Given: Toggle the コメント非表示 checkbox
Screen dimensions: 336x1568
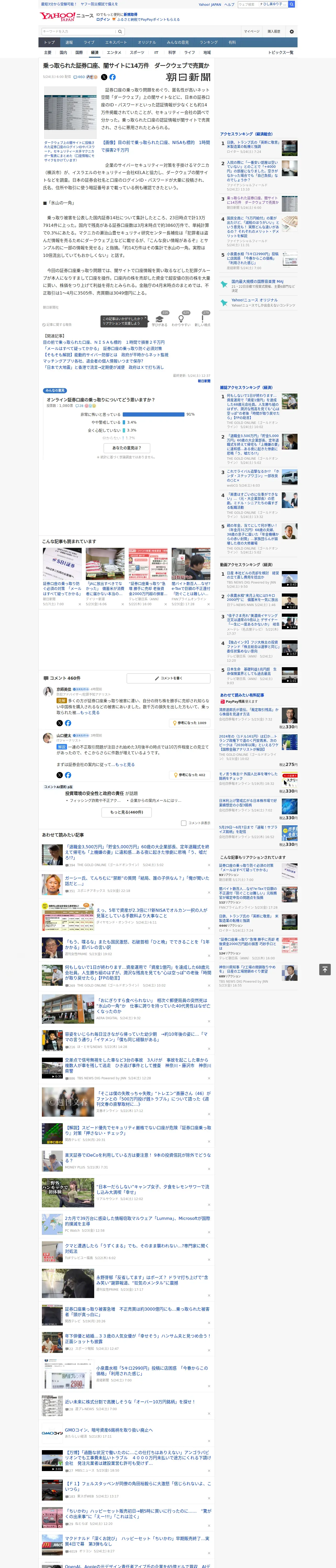Looking at the screenshot, I should (x=183, y=823).
